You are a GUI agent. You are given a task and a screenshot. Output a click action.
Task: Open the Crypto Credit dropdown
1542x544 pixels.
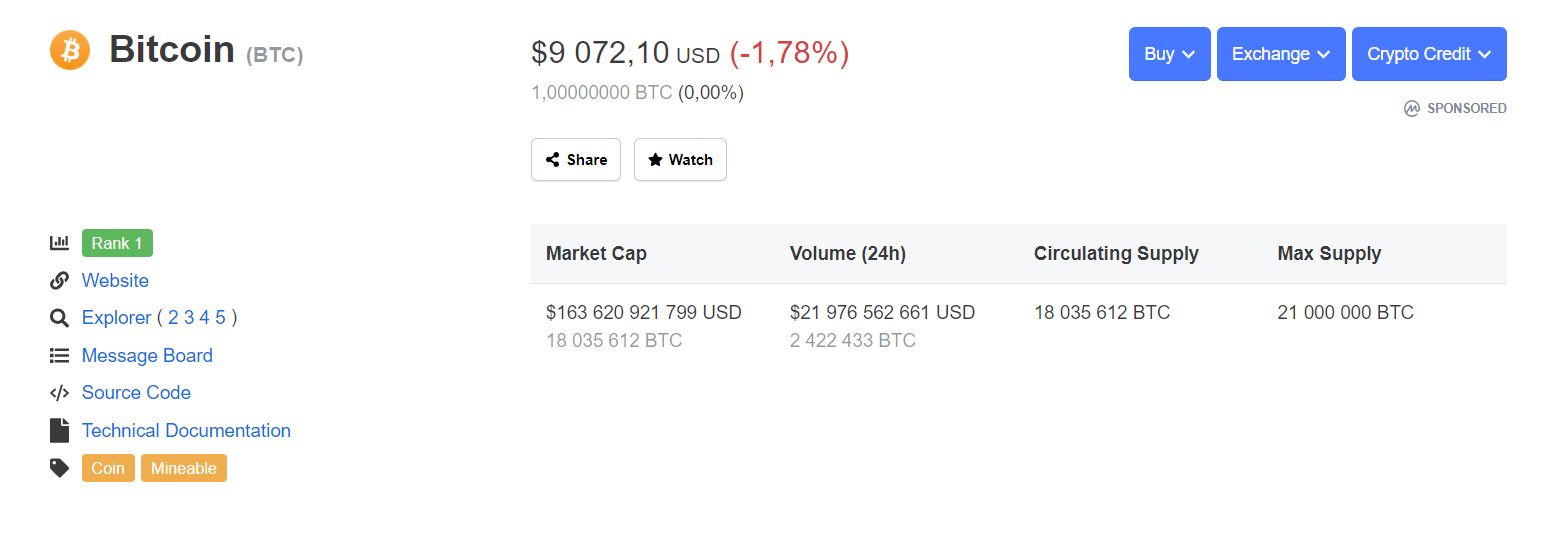1429,54
